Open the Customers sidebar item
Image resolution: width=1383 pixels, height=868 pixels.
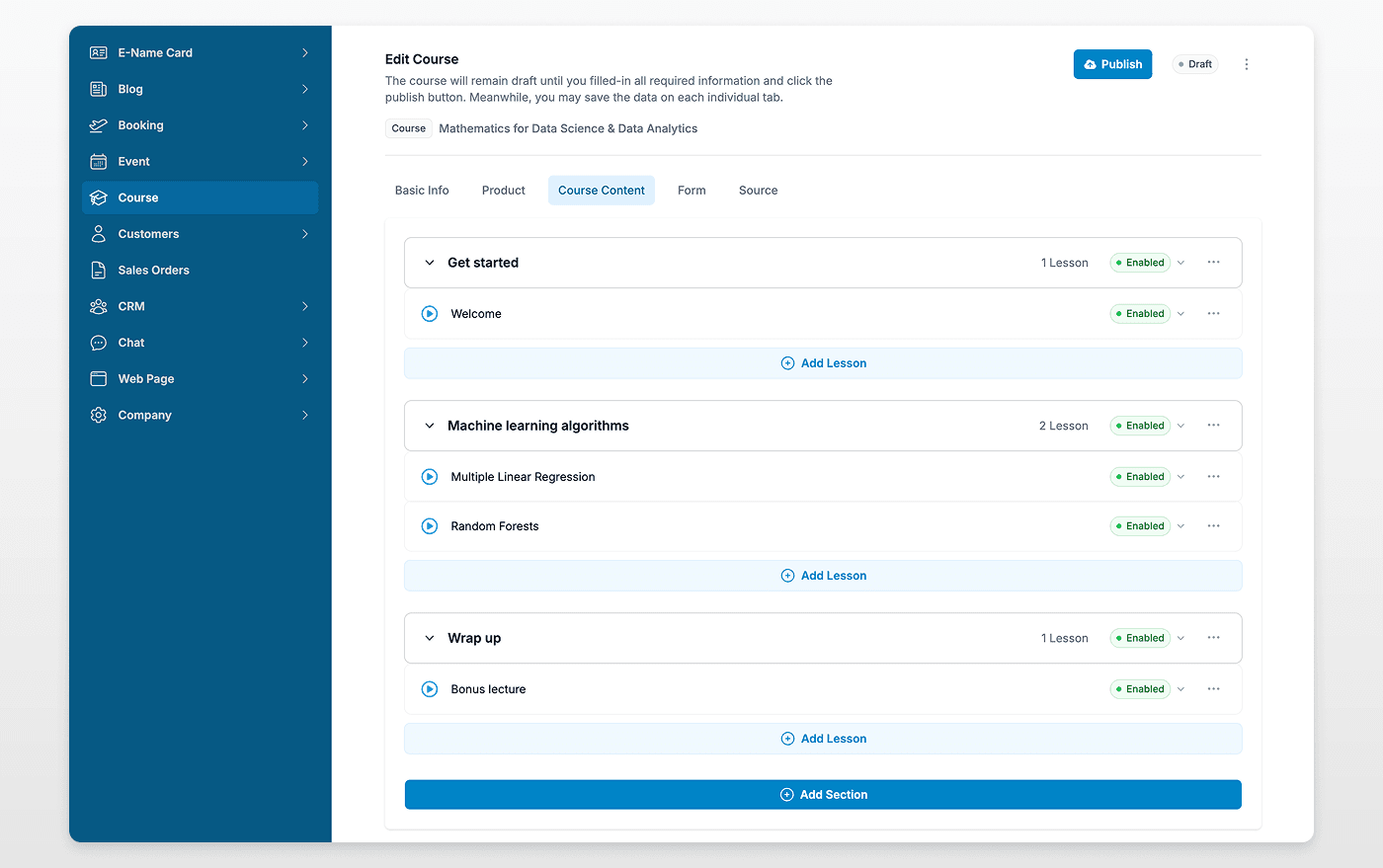(x=148, y=234)
